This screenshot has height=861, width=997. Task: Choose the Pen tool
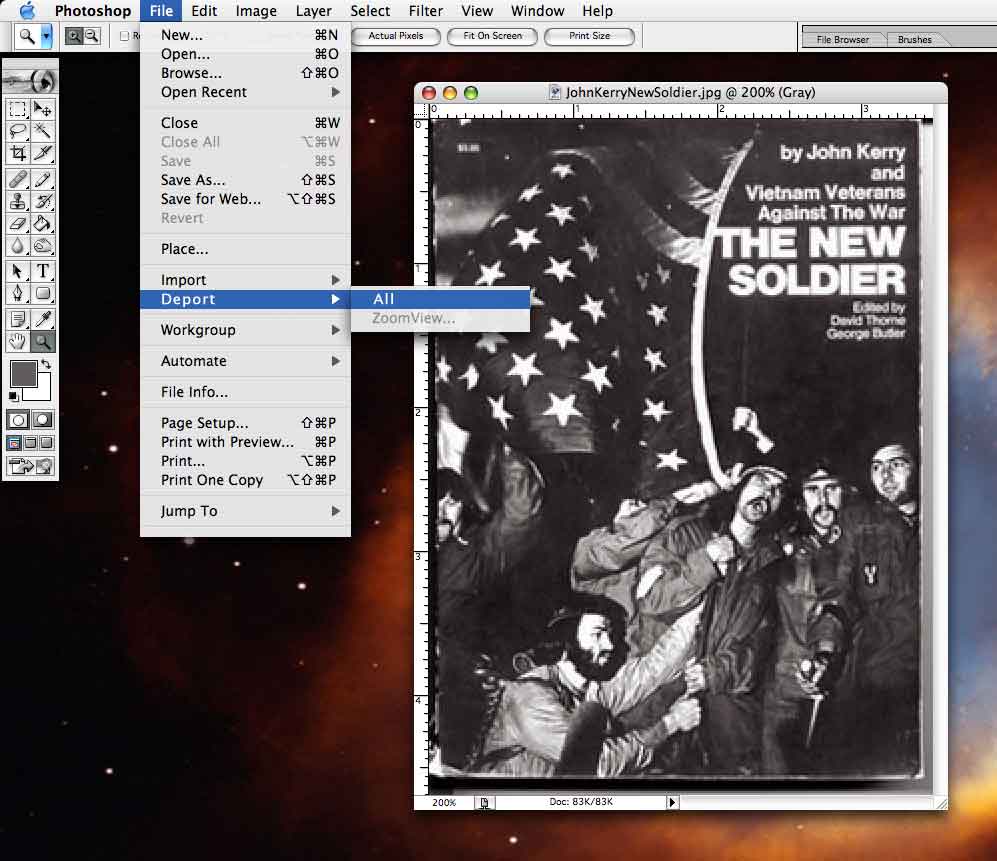tap(18, 293)
